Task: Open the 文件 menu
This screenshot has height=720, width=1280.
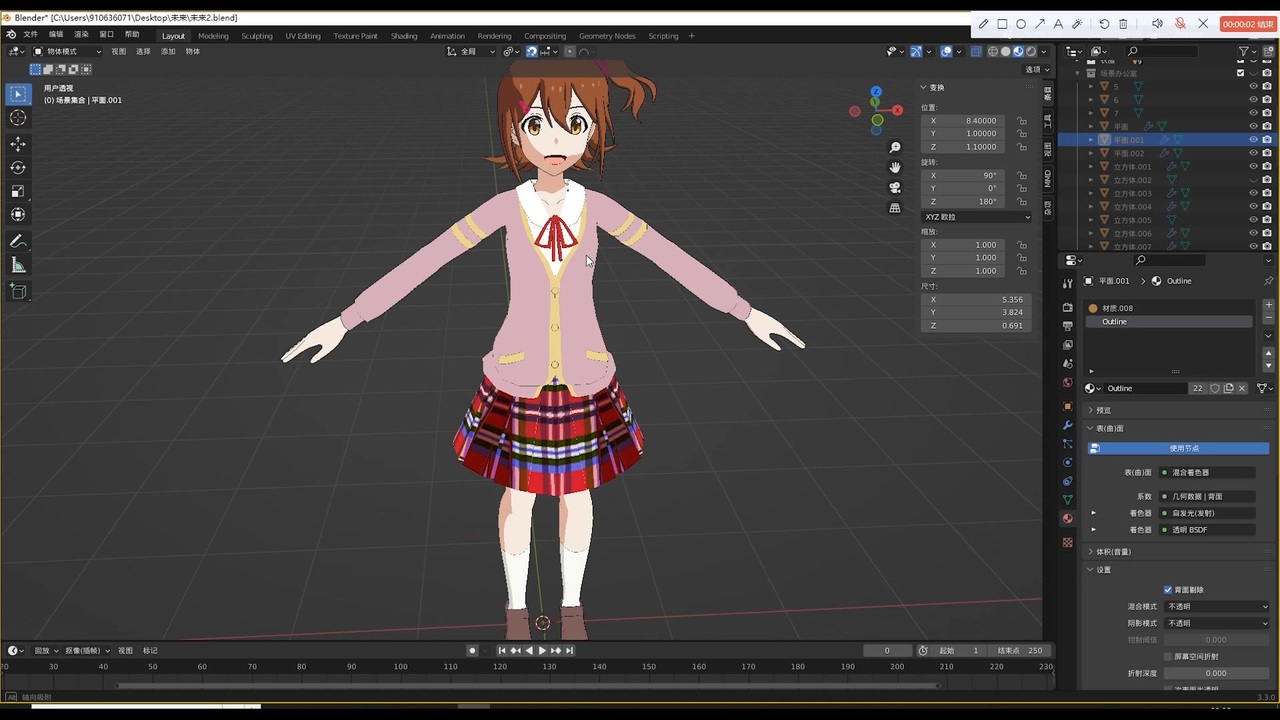Action: pyautogui.click(x=30, y=35)
